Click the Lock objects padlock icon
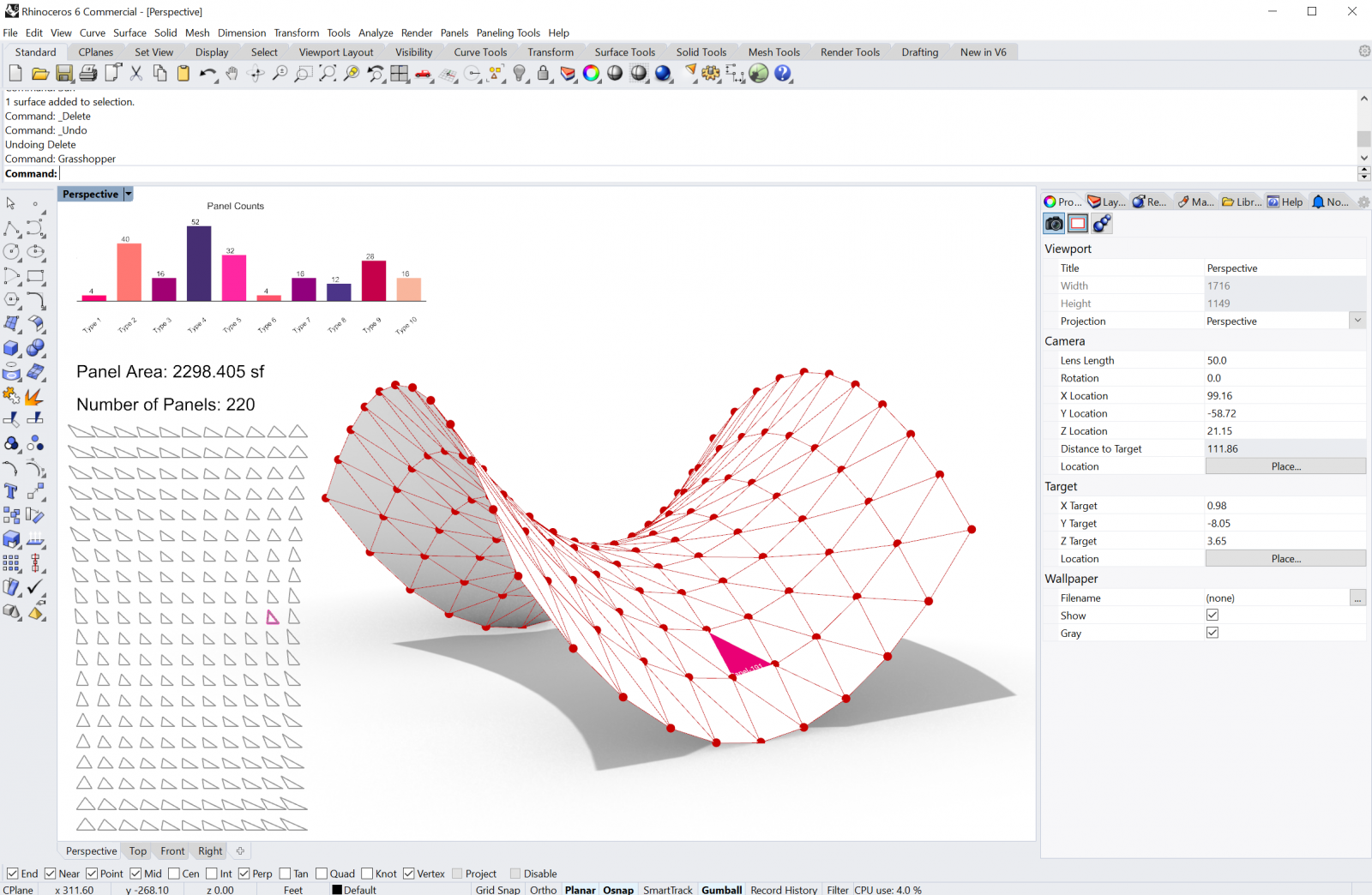 543,74
